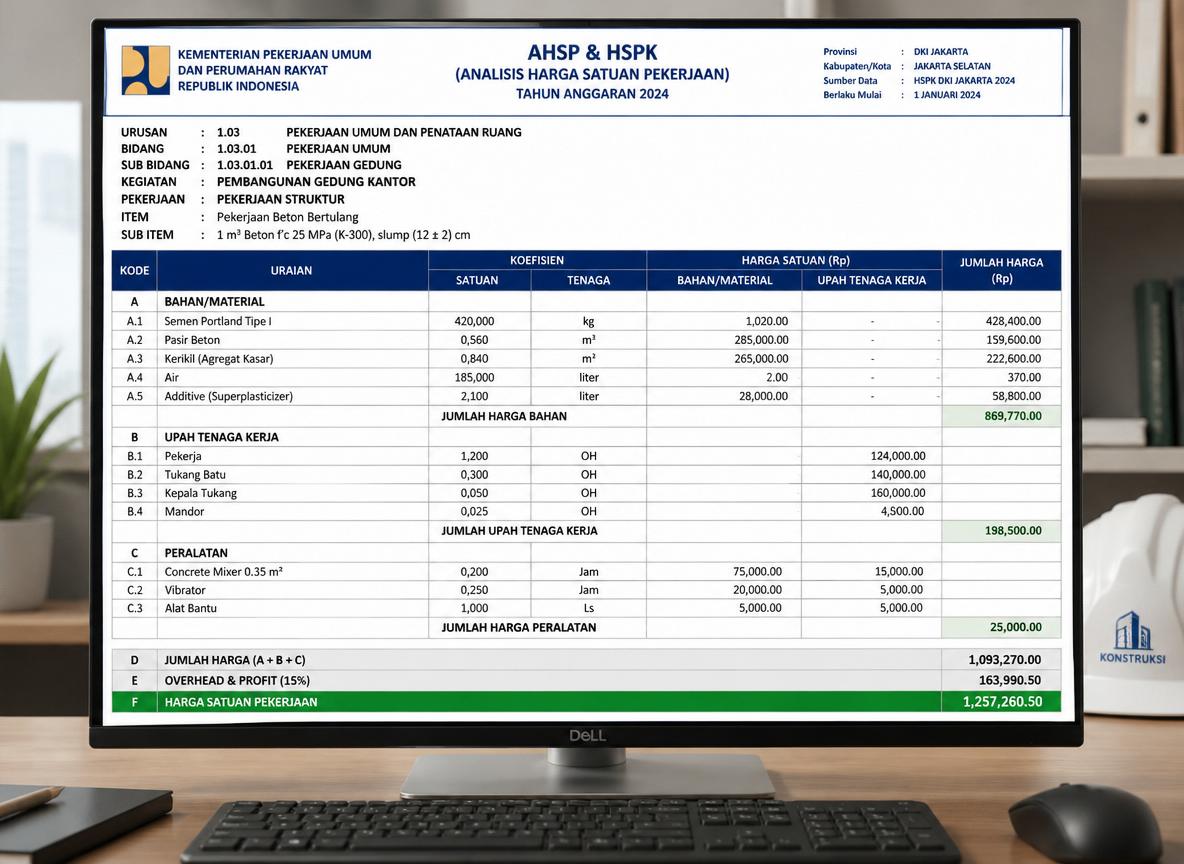The height and width of the screenshot is (864, 1184).
Task: Click the green 'HARGA SATUAN PEKERJAAN' row label
Action: pos(241,702)
